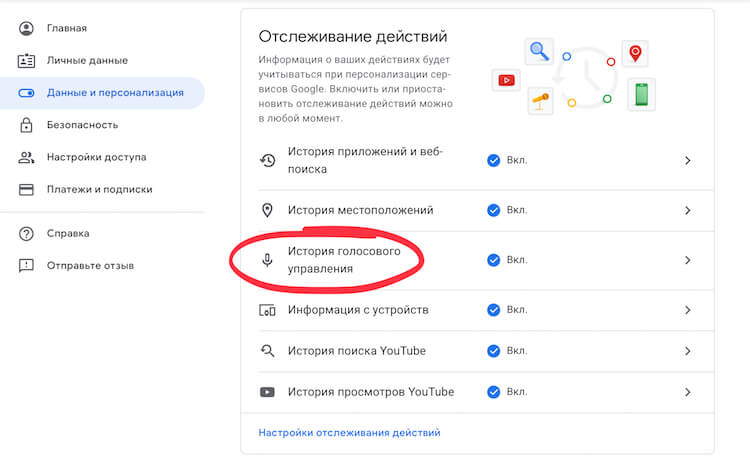Screen dimensions: 750x472
Task: Click the YouTube search history icon
Action: tap(267, 351)
